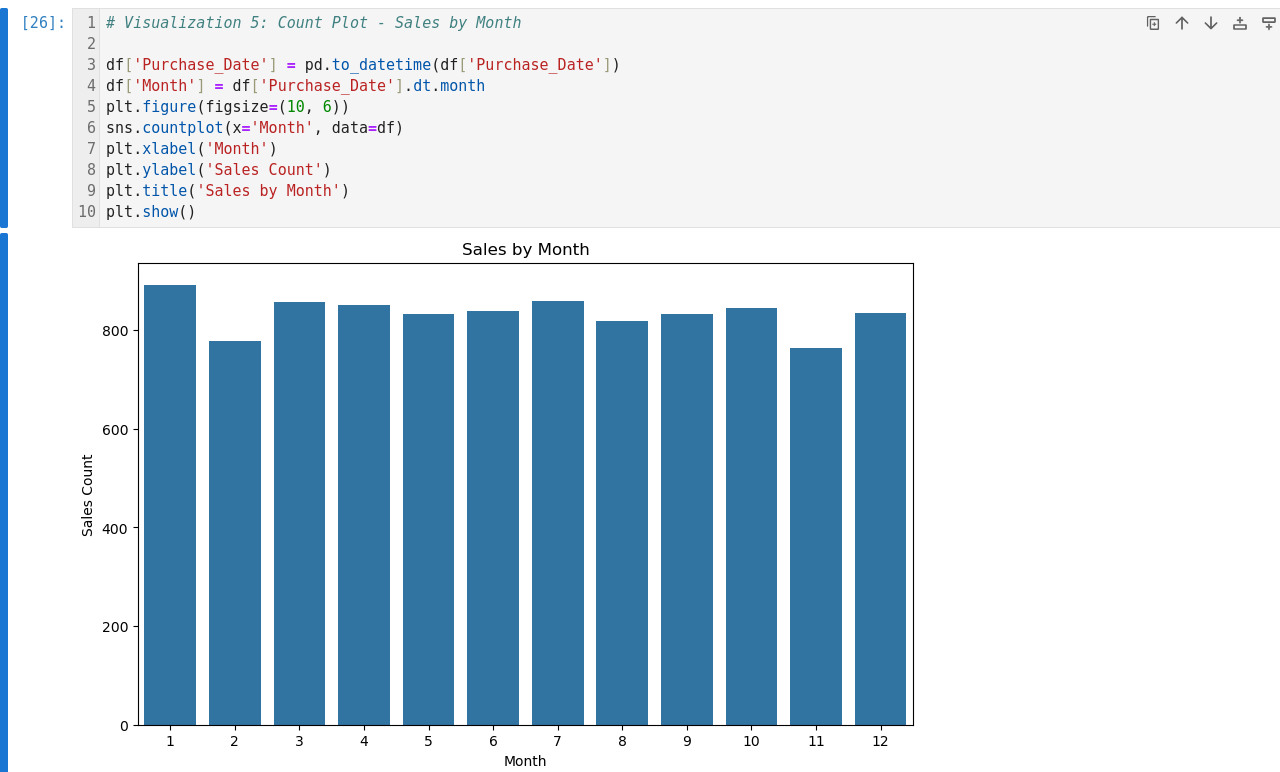This screenshot has width=1280, height=772.
Task: Click the comment line 'Visualization 5'
Action: 313,23
